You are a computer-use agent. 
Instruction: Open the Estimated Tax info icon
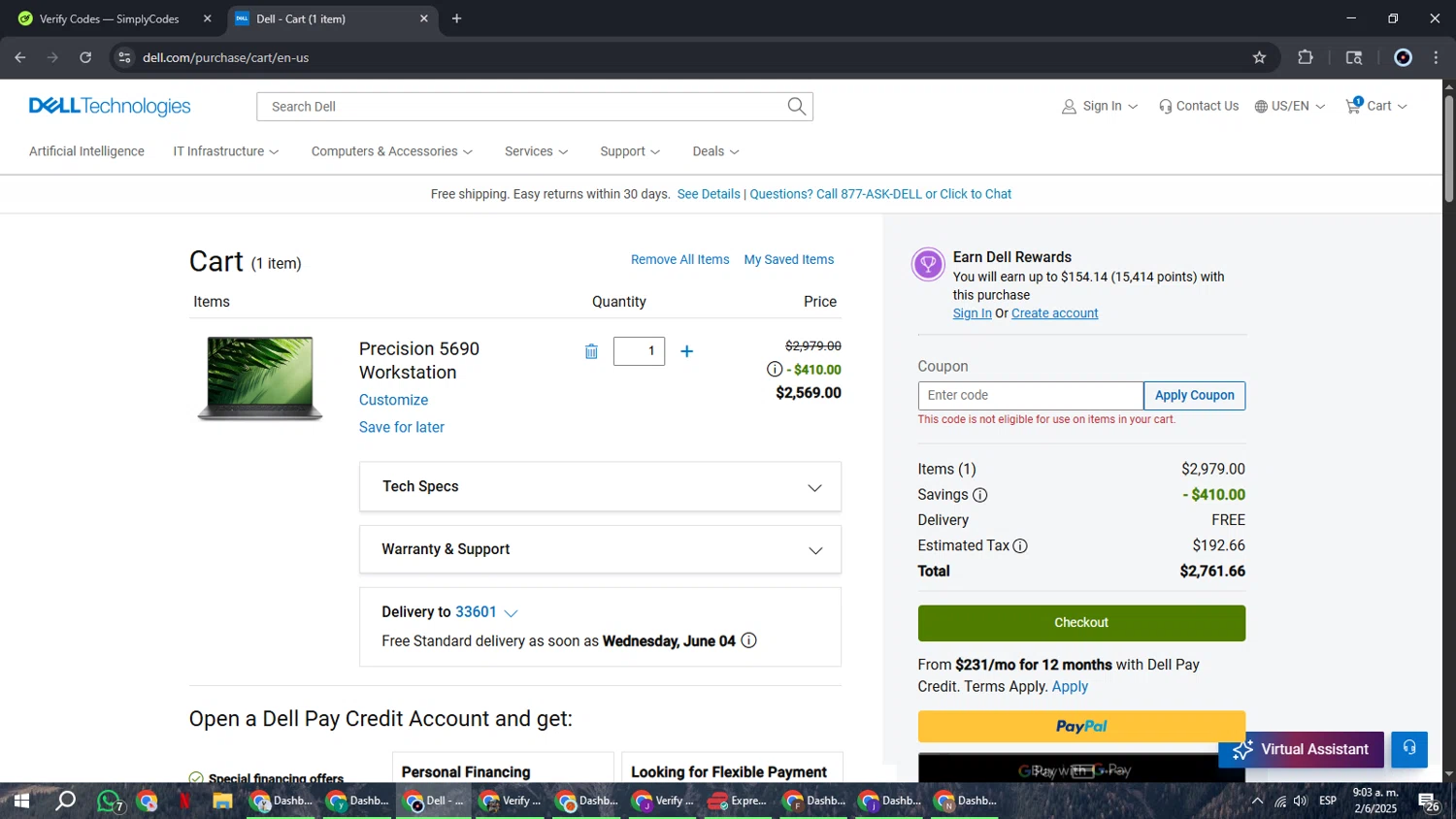point(1020,546)
